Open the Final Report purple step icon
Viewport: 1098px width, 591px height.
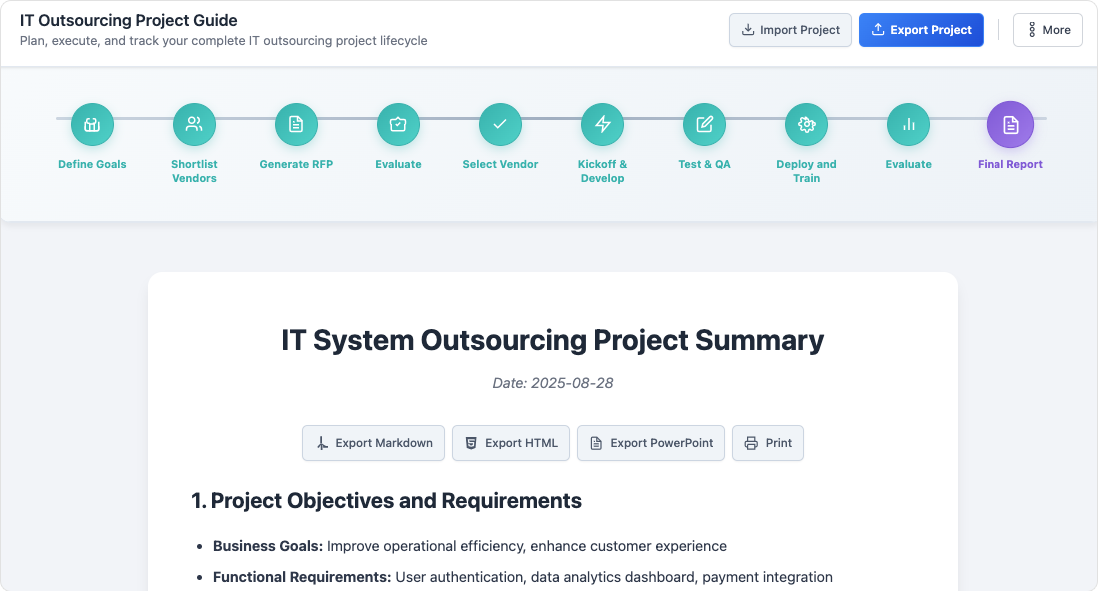1010,125
